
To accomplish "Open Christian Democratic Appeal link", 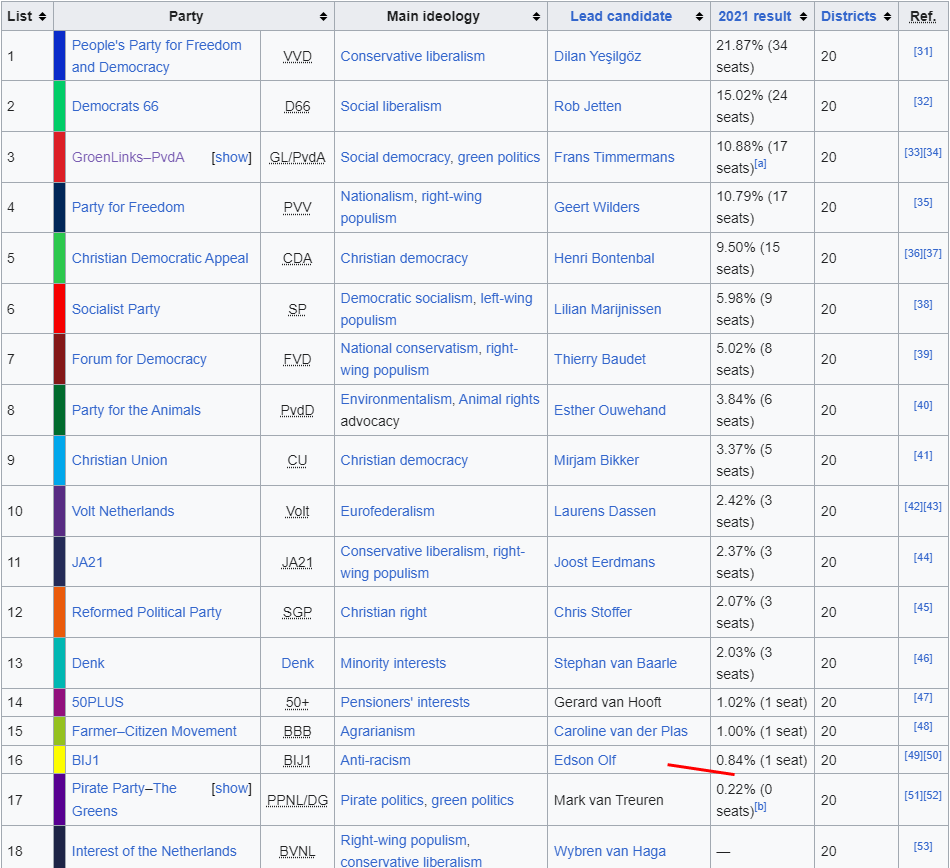I will (160, 259).
